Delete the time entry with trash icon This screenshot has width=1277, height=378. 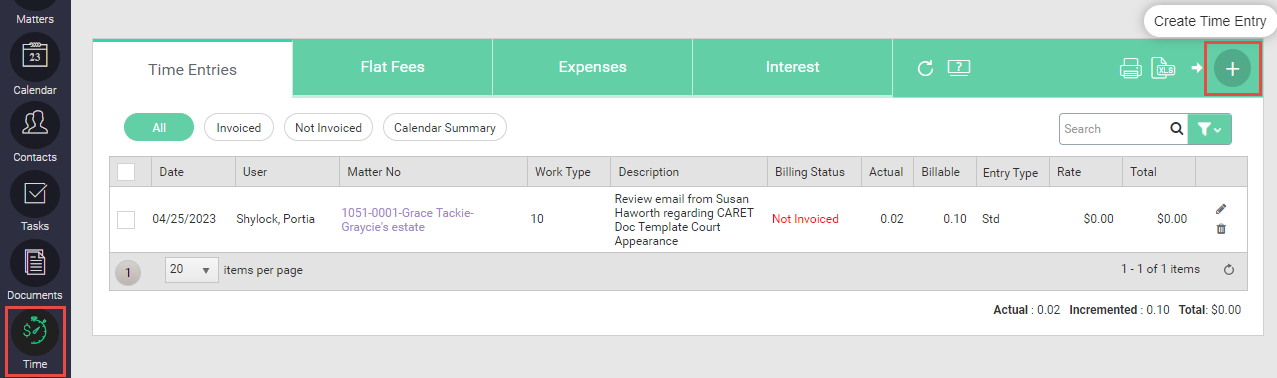1221,229
